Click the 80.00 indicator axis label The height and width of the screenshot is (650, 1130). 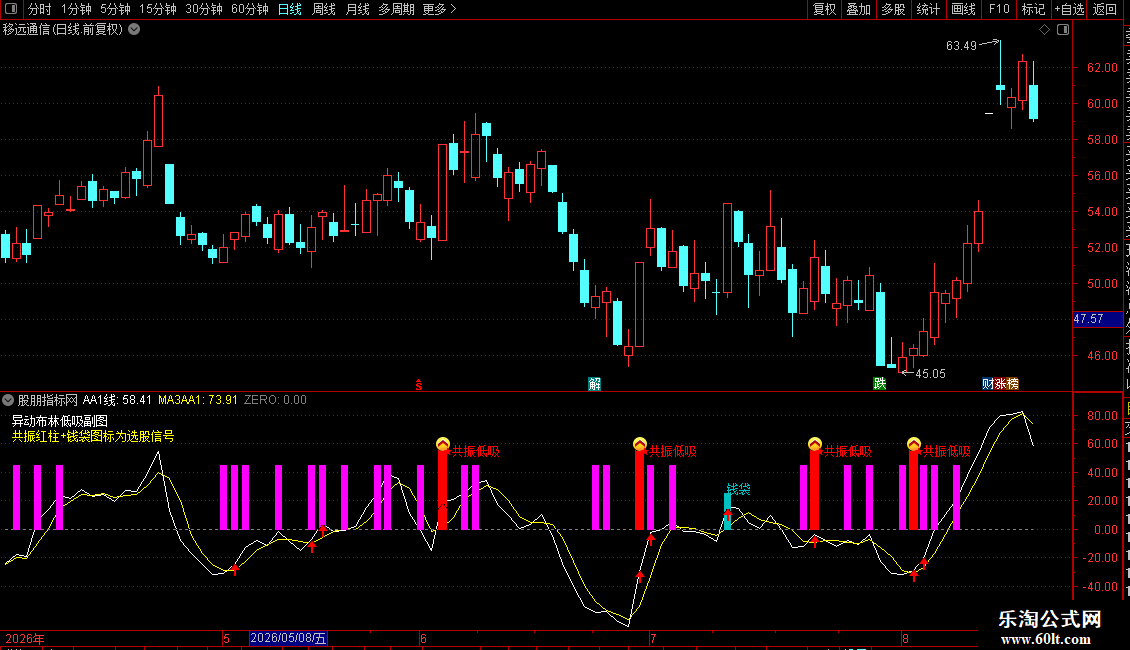click(1102, 416)
